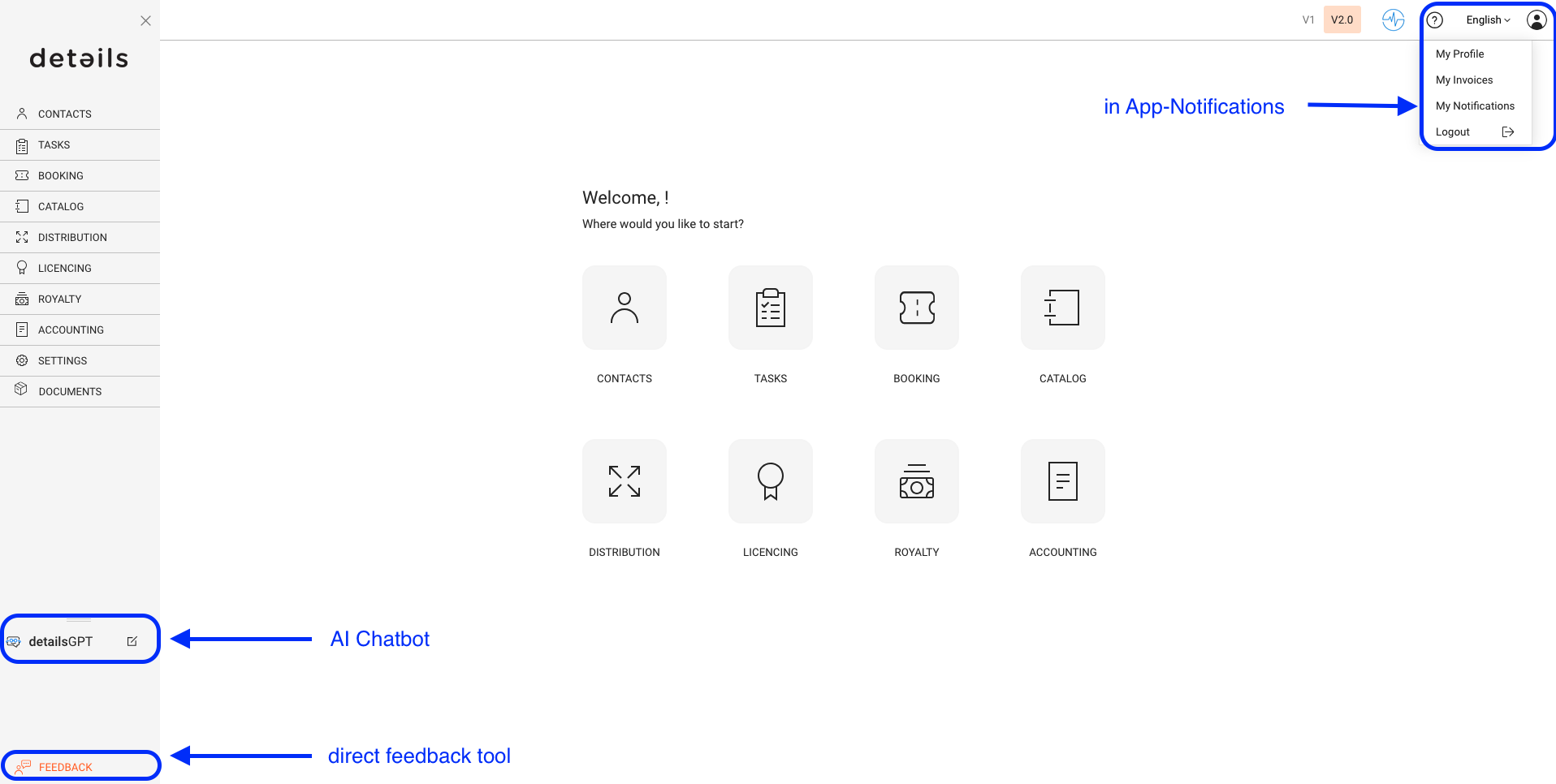Click the ACCOUNTING label under the tile

[1063, 553]
